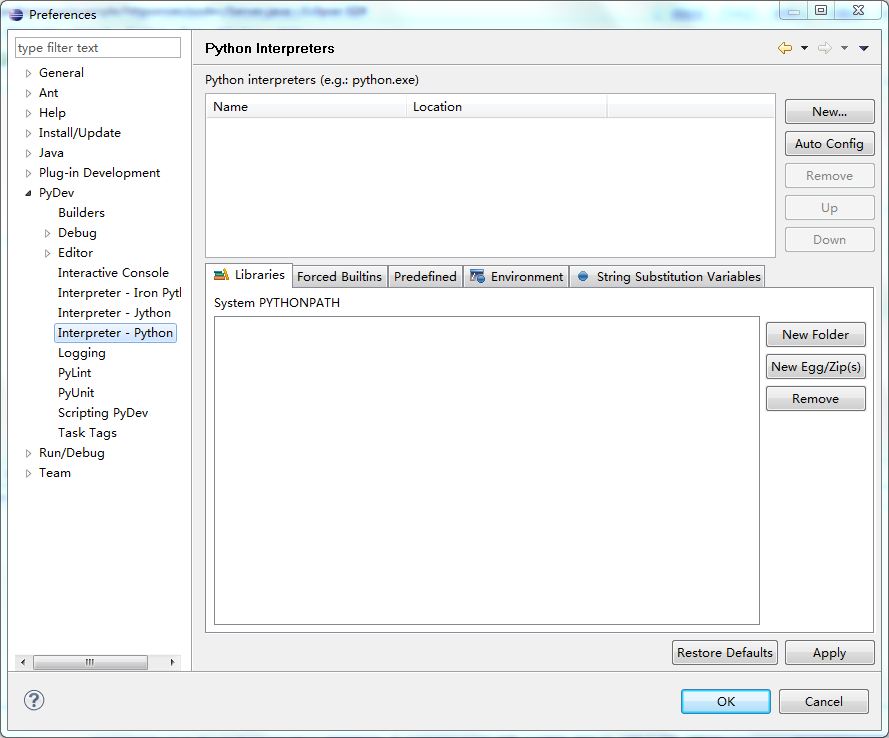Image resolution: width=889 pixels, height=738 pixels.
Task: Open the view menu triangle icon
Action: (x=864, y=48)
